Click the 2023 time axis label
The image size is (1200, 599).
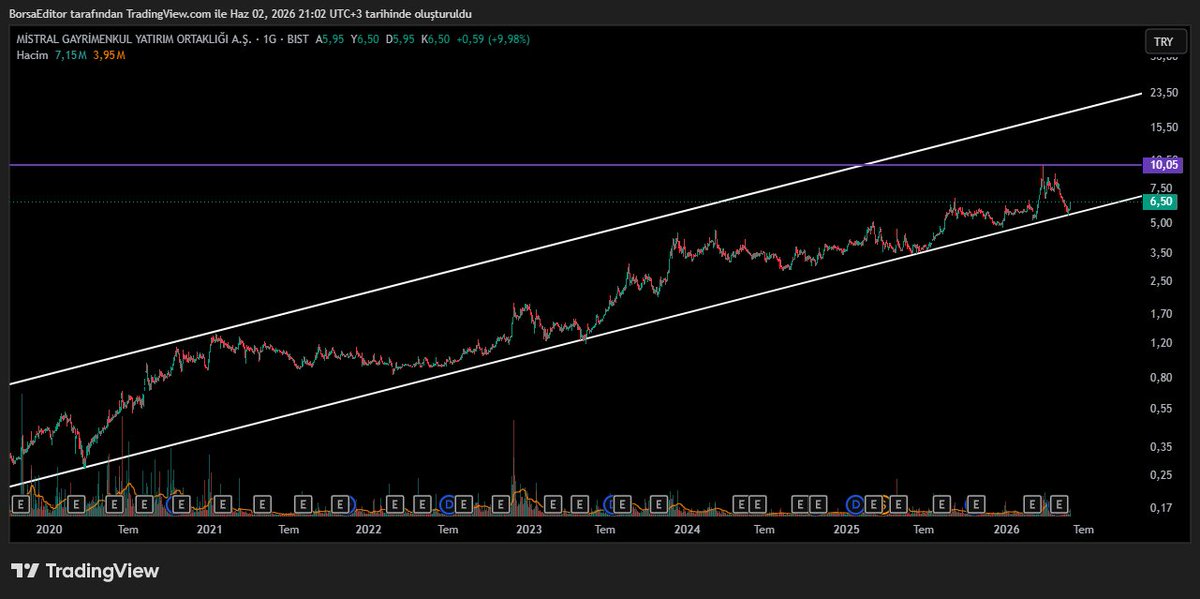pyautogui.click(x=527, y=529)
